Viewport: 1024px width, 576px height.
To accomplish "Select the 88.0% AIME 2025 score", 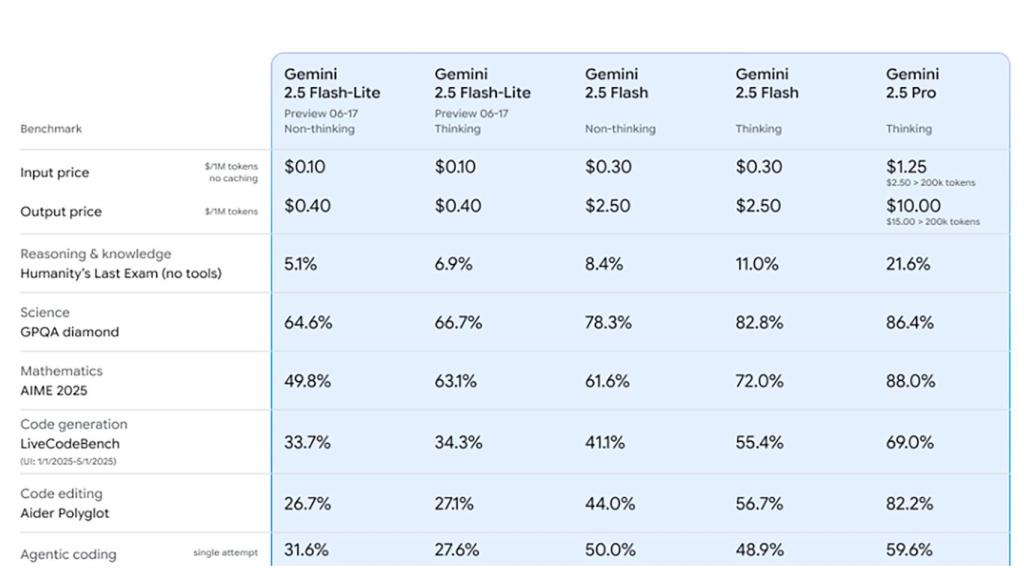I will 910,381.
